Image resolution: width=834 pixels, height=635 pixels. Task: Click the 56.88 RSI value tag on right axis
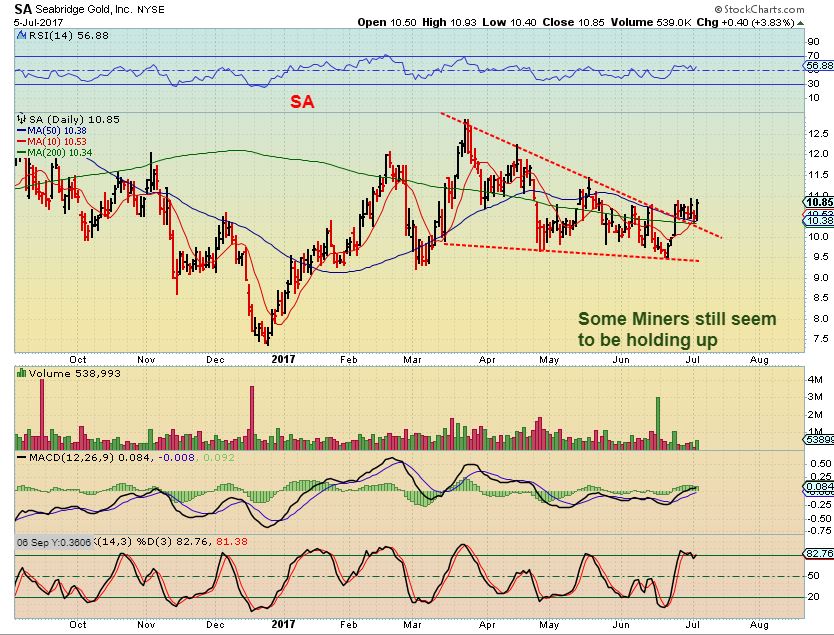[x=819, y=65]
